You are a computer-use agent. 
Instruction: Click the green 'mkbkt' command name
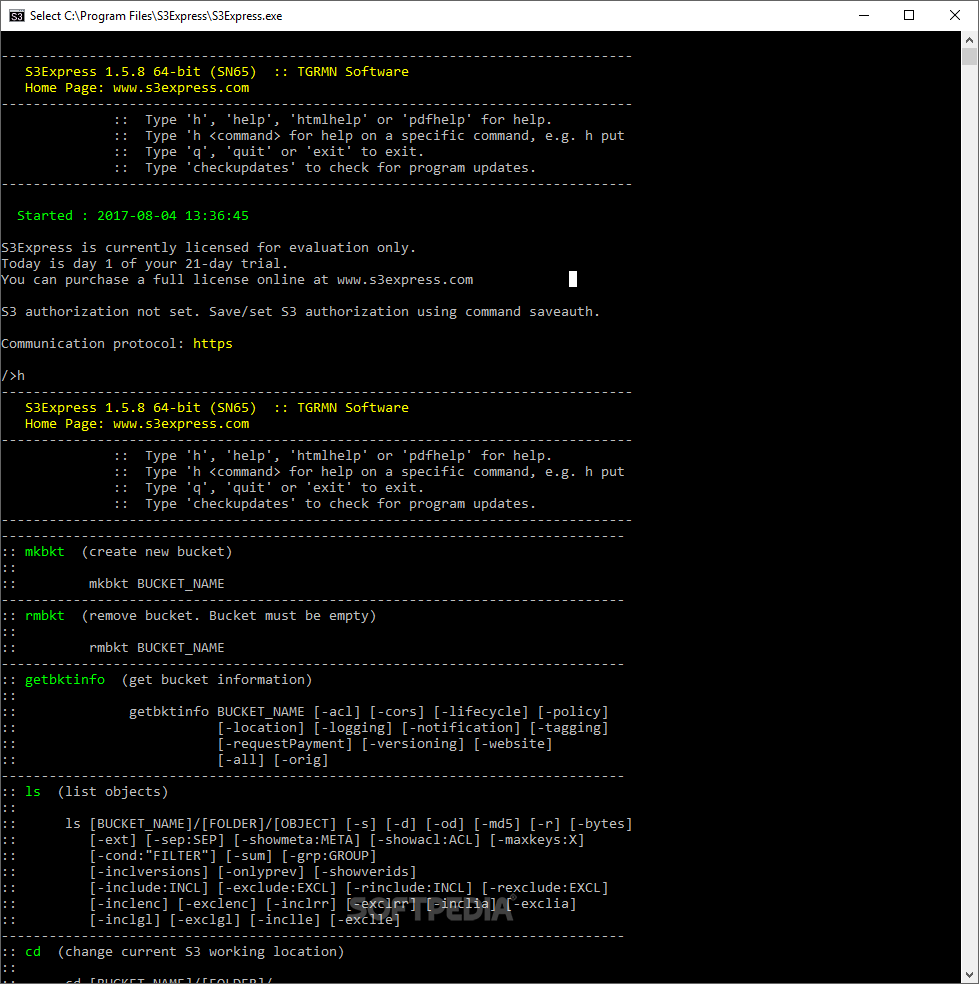(x=45, y=552)
